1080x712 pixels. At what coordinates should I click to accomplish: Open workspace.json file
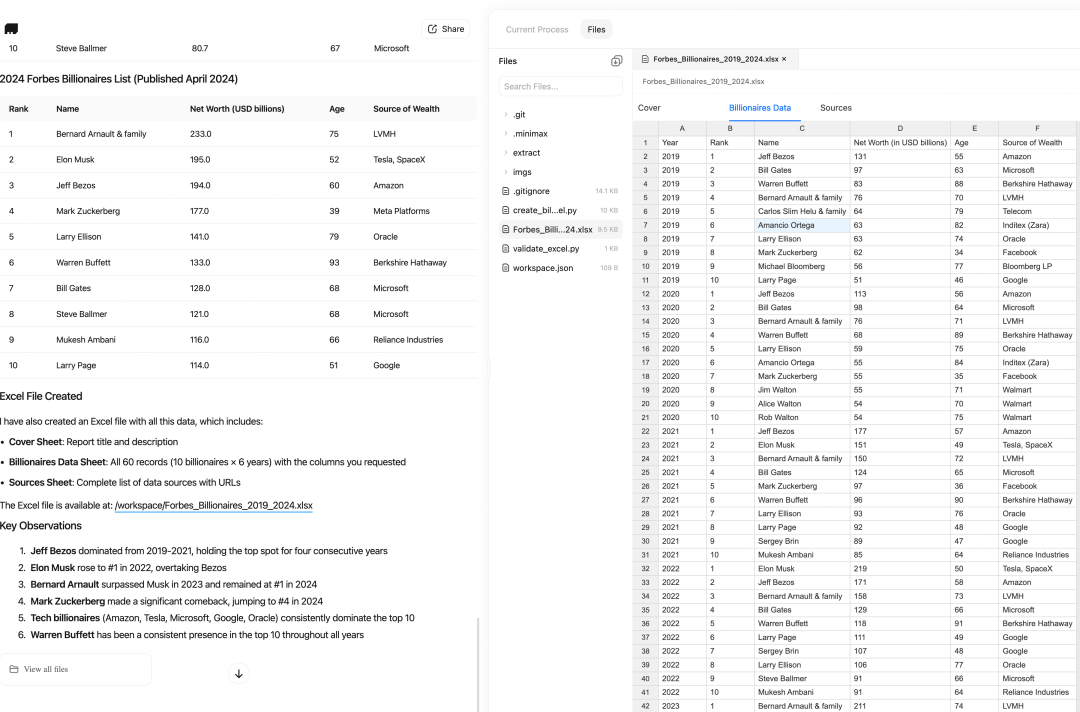[542, 268]
